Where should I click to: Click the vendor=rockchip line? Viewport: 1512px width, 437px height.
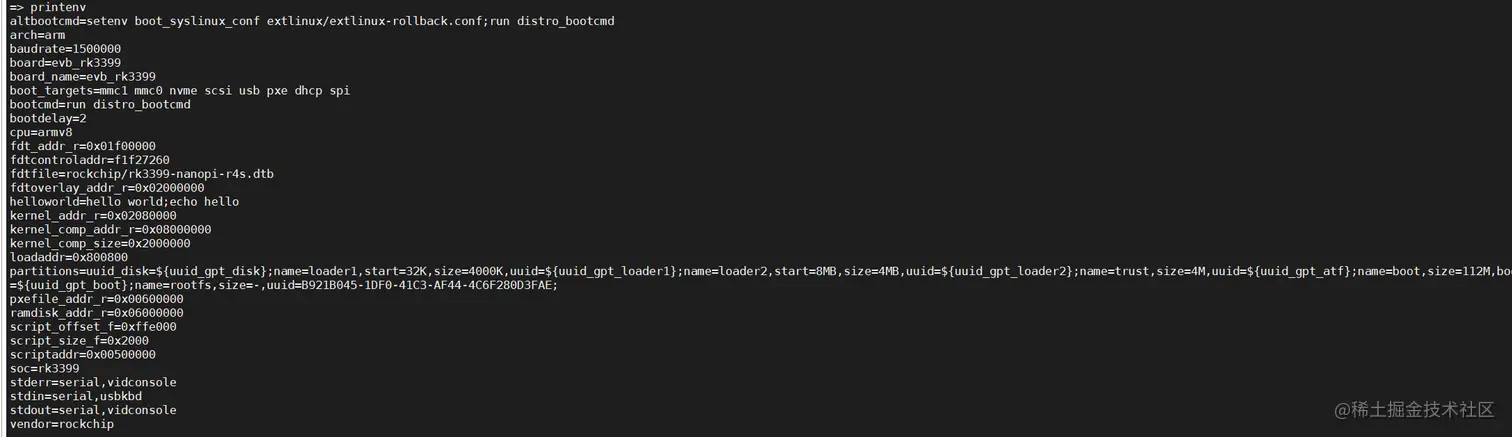[62, 424]
